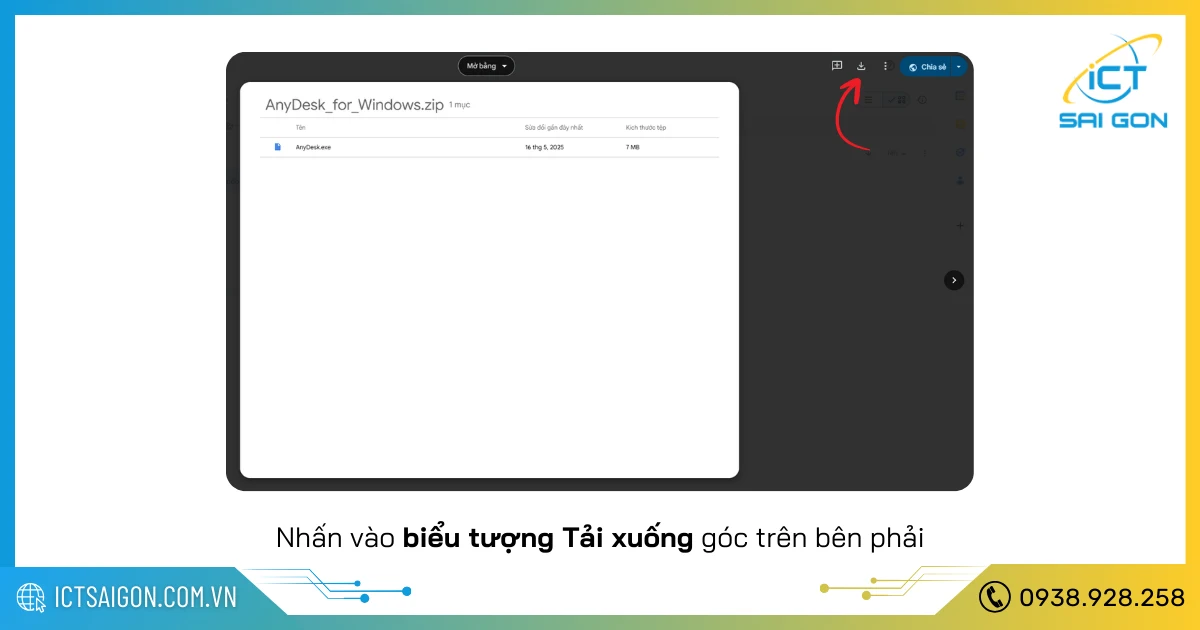Click the Sửa đổi gần đây nhất header
1200x630 pixels.
pos(554,128)
